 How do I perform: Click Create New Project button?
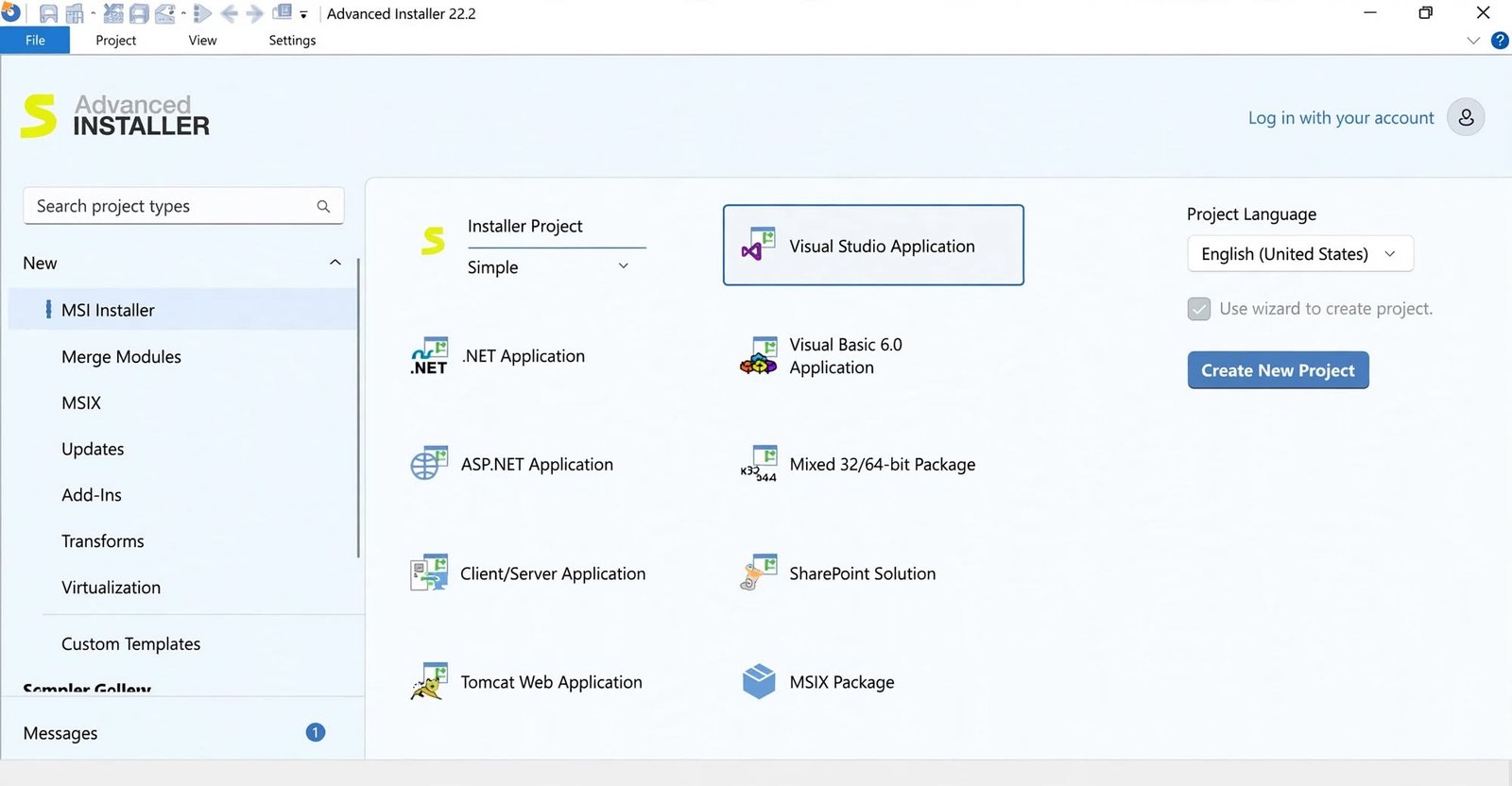(x=1278, y=370)
